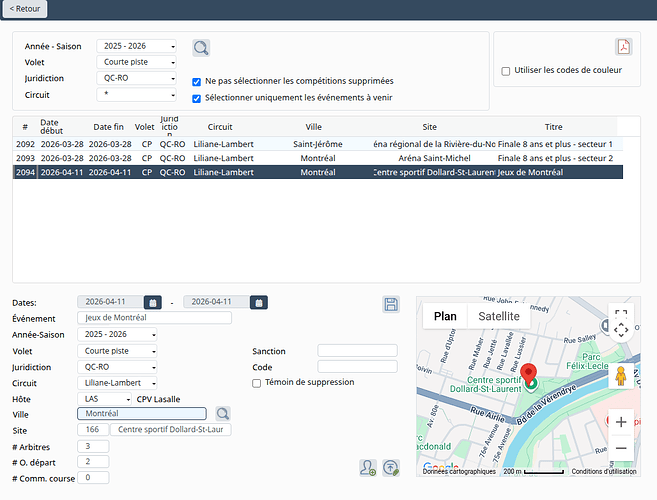Check 'Témoin de suppression' box
657x500 pixels.
point(256,383)
